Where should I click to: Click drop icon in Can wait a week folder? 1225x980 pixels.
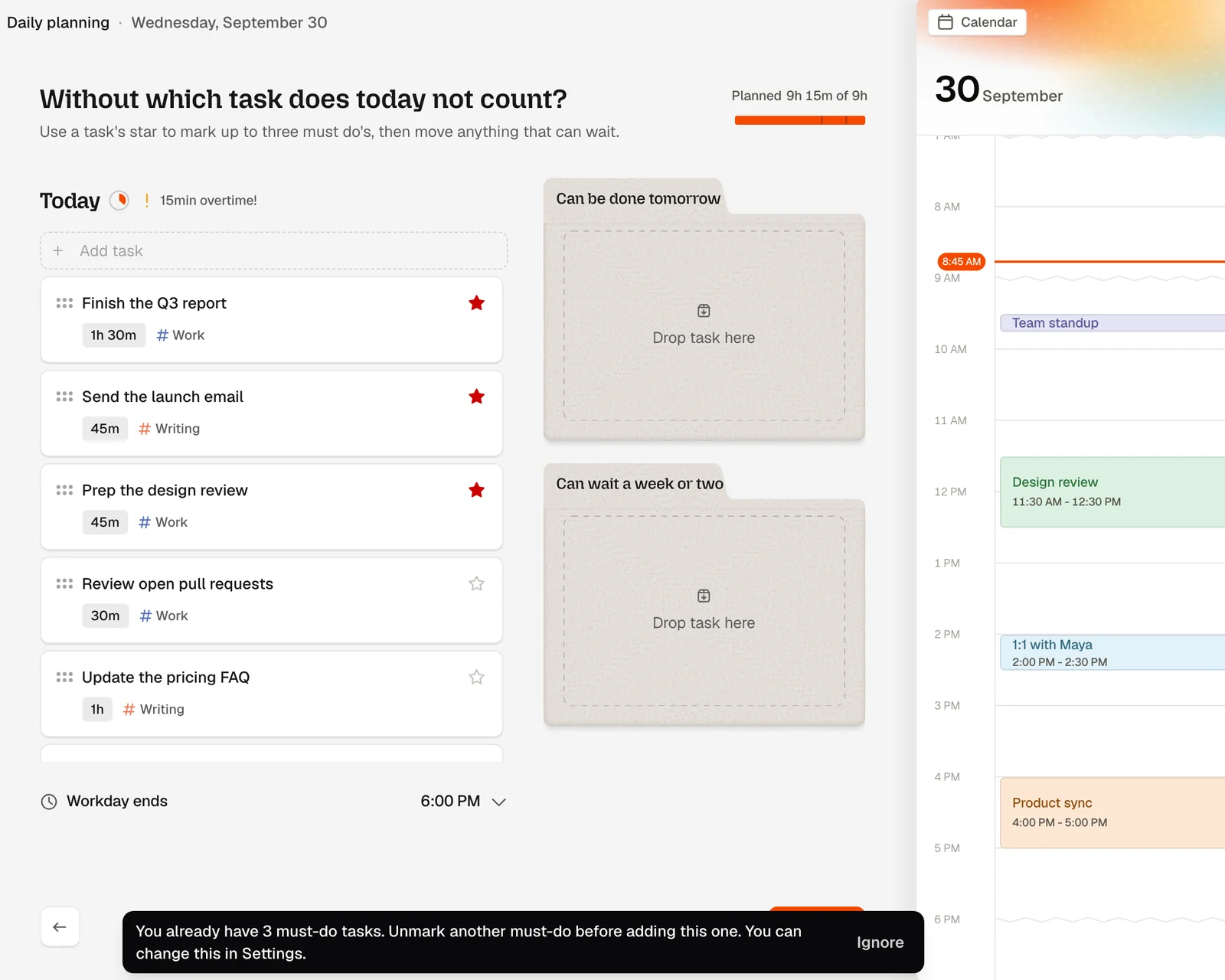(x=704, y=596)
